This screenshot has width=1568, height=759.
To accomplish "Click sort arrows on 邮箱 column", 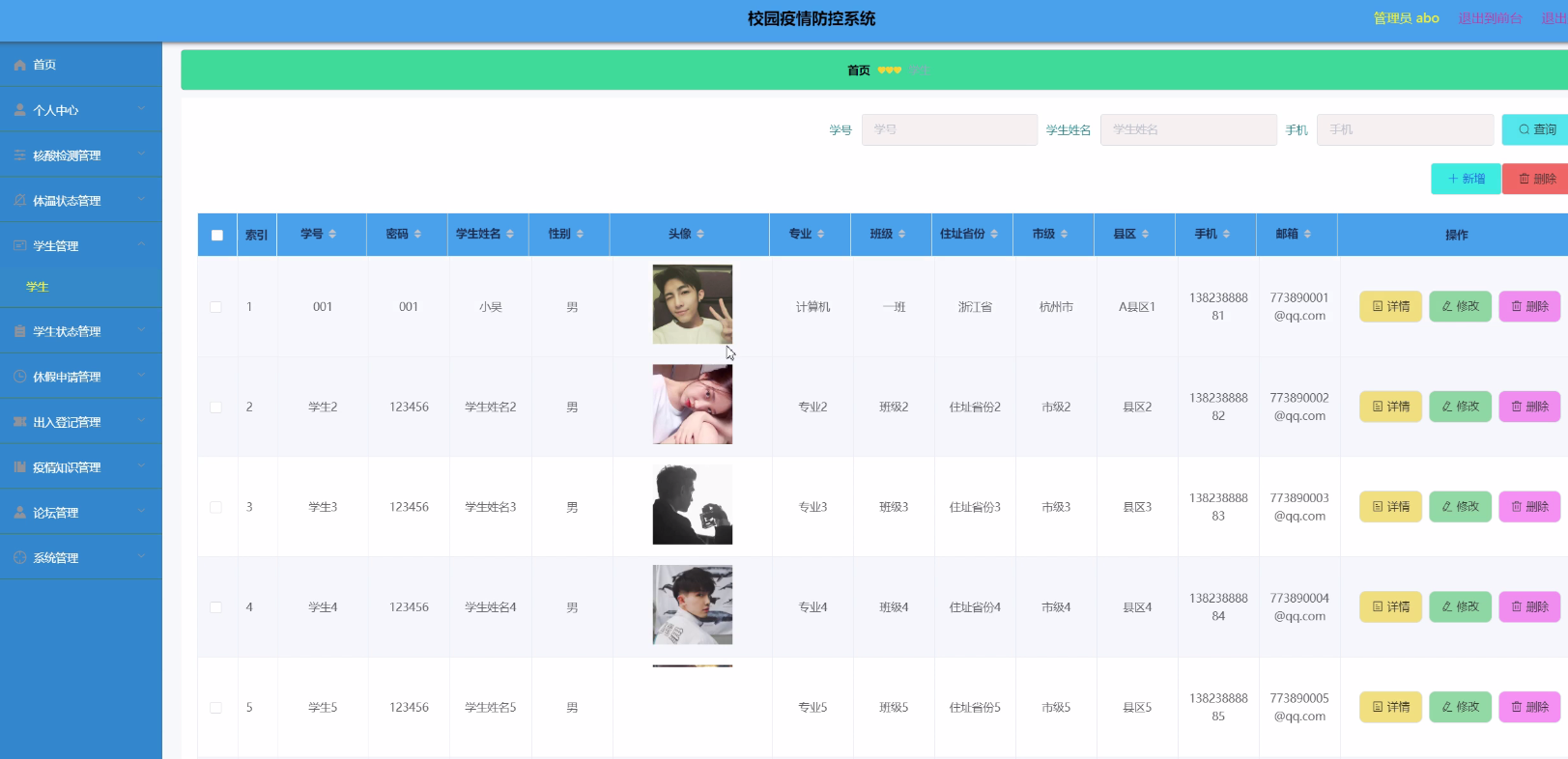I will [1307, 235].
